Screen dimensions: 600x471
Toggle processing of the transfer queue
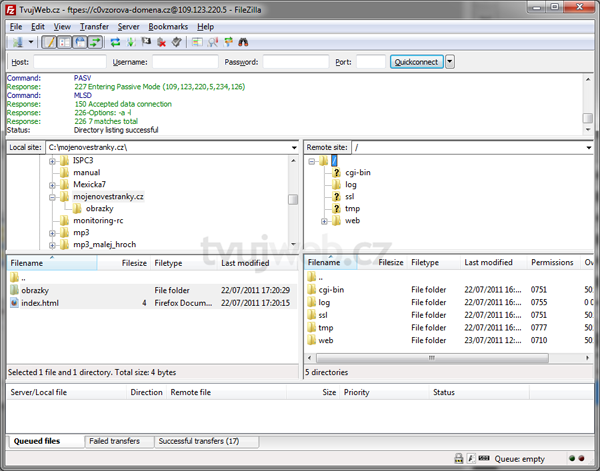click(131, 42)
